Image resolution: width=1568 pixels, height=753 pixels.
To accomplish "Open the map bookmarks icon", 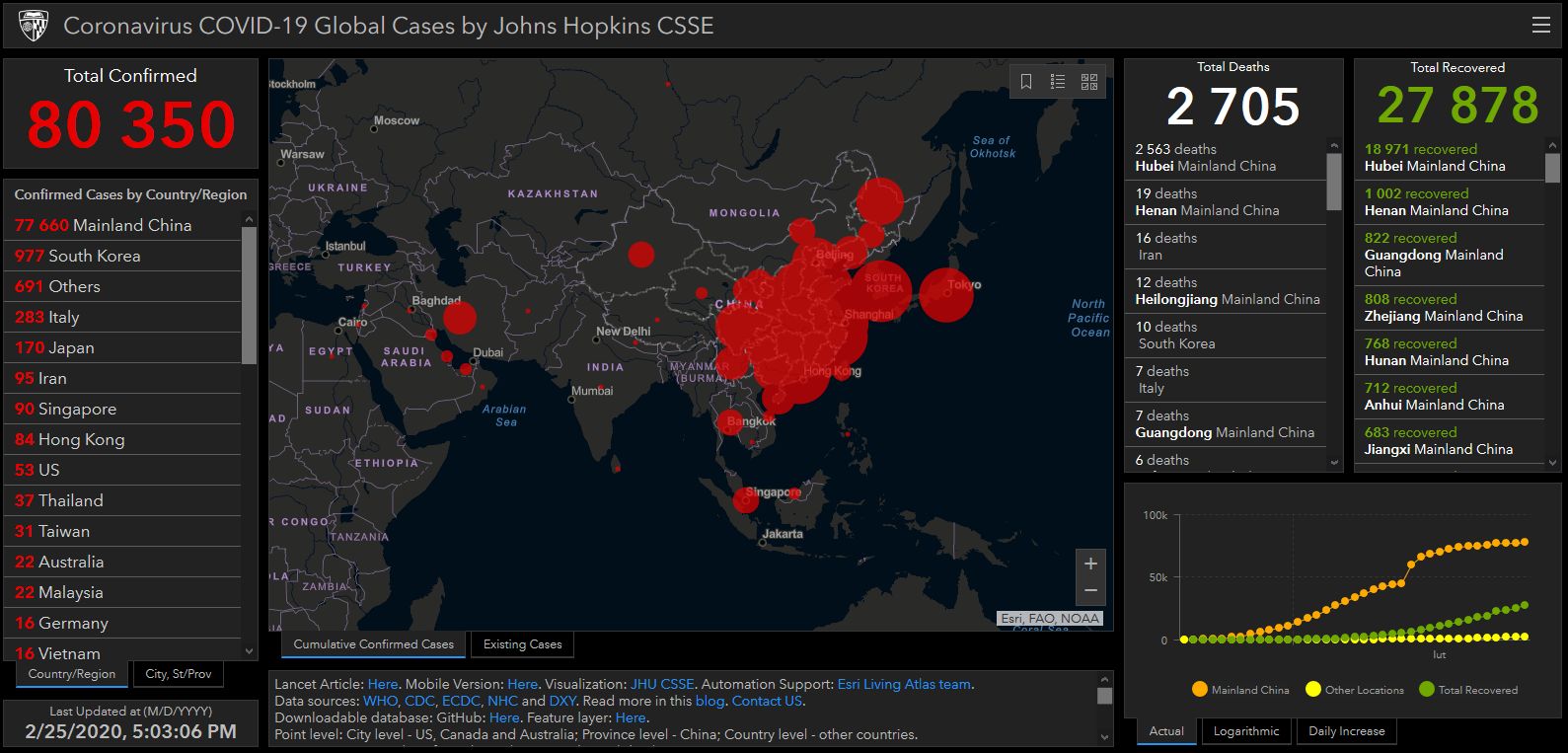I will [x=1026, y=82].
